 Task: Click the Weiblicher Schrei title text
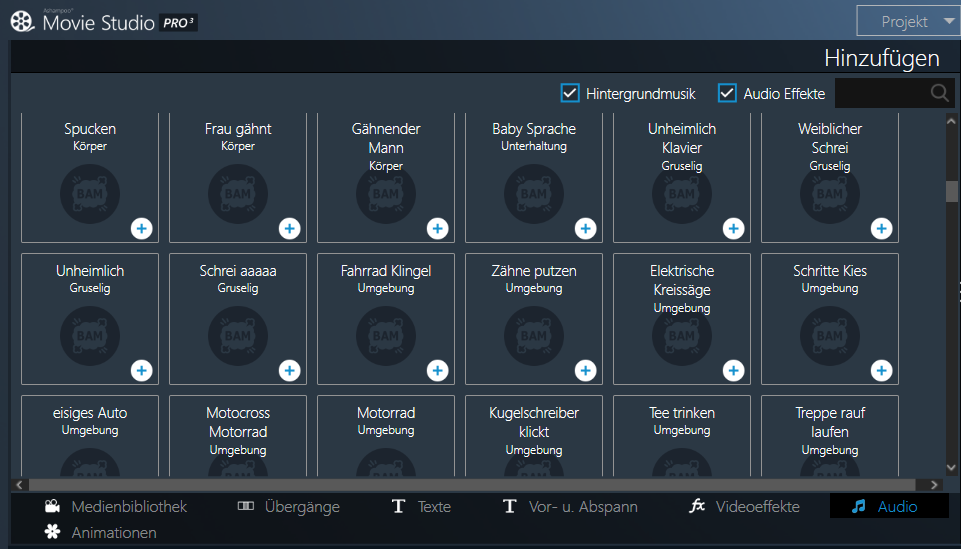click(830, 138)
